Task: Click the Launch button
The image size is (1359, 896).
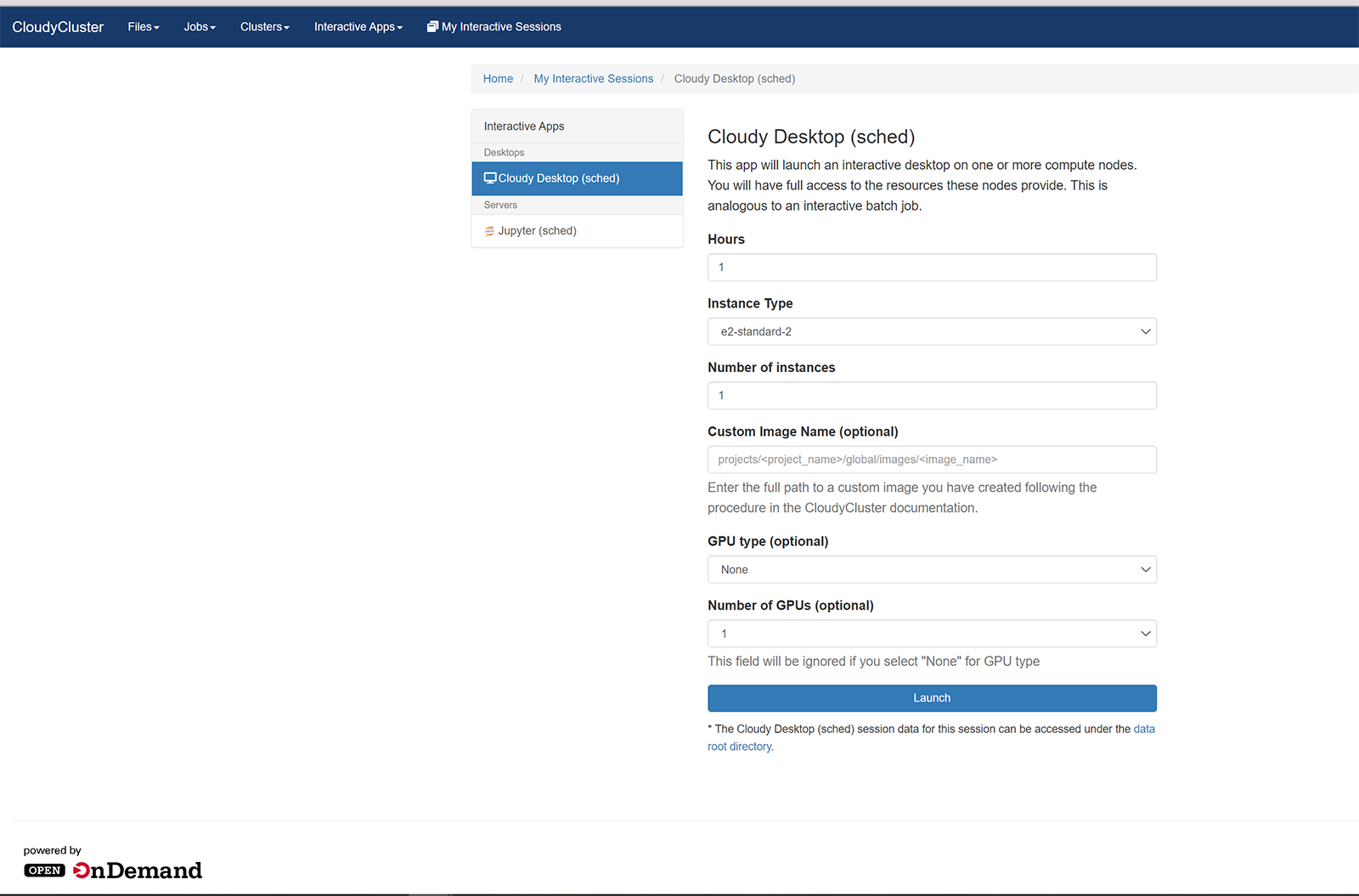Action: pyautogui.click(x=932, y=698)
